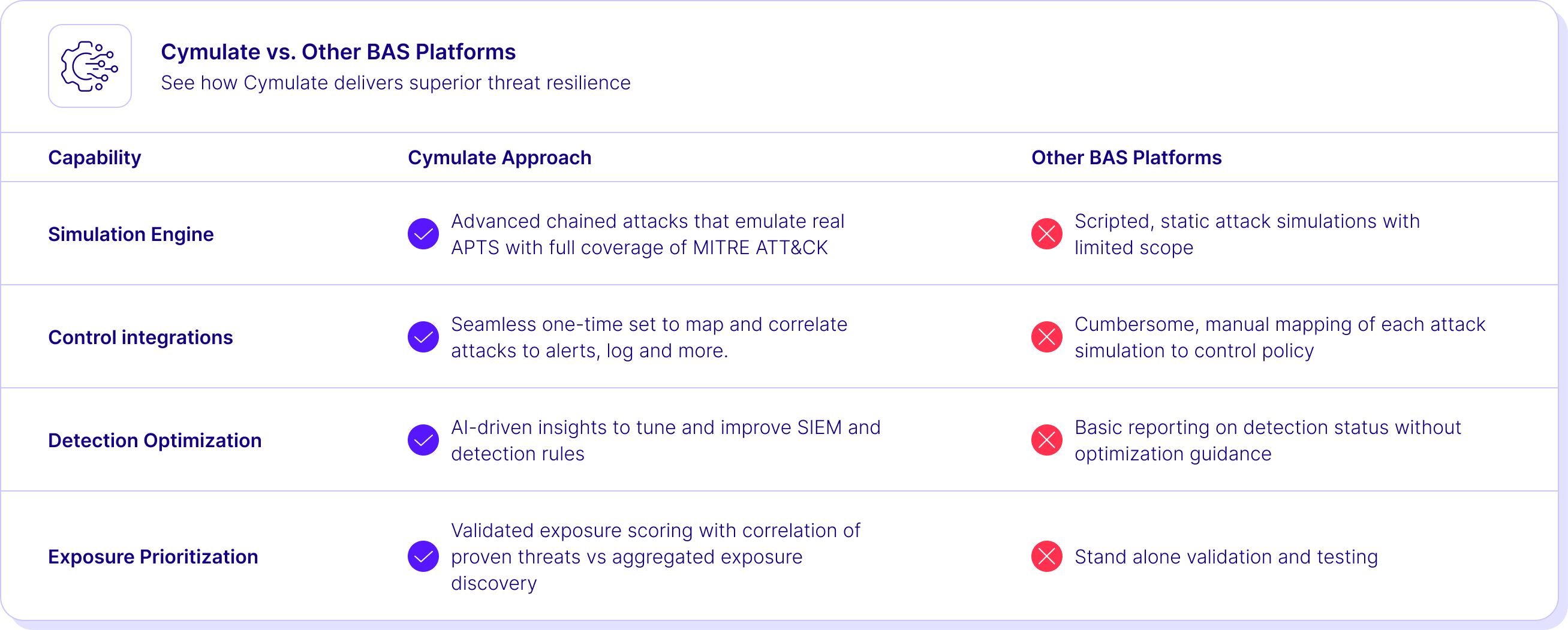Click the purple checkmark for Exposure Prioritization

[x=423, y=556]
